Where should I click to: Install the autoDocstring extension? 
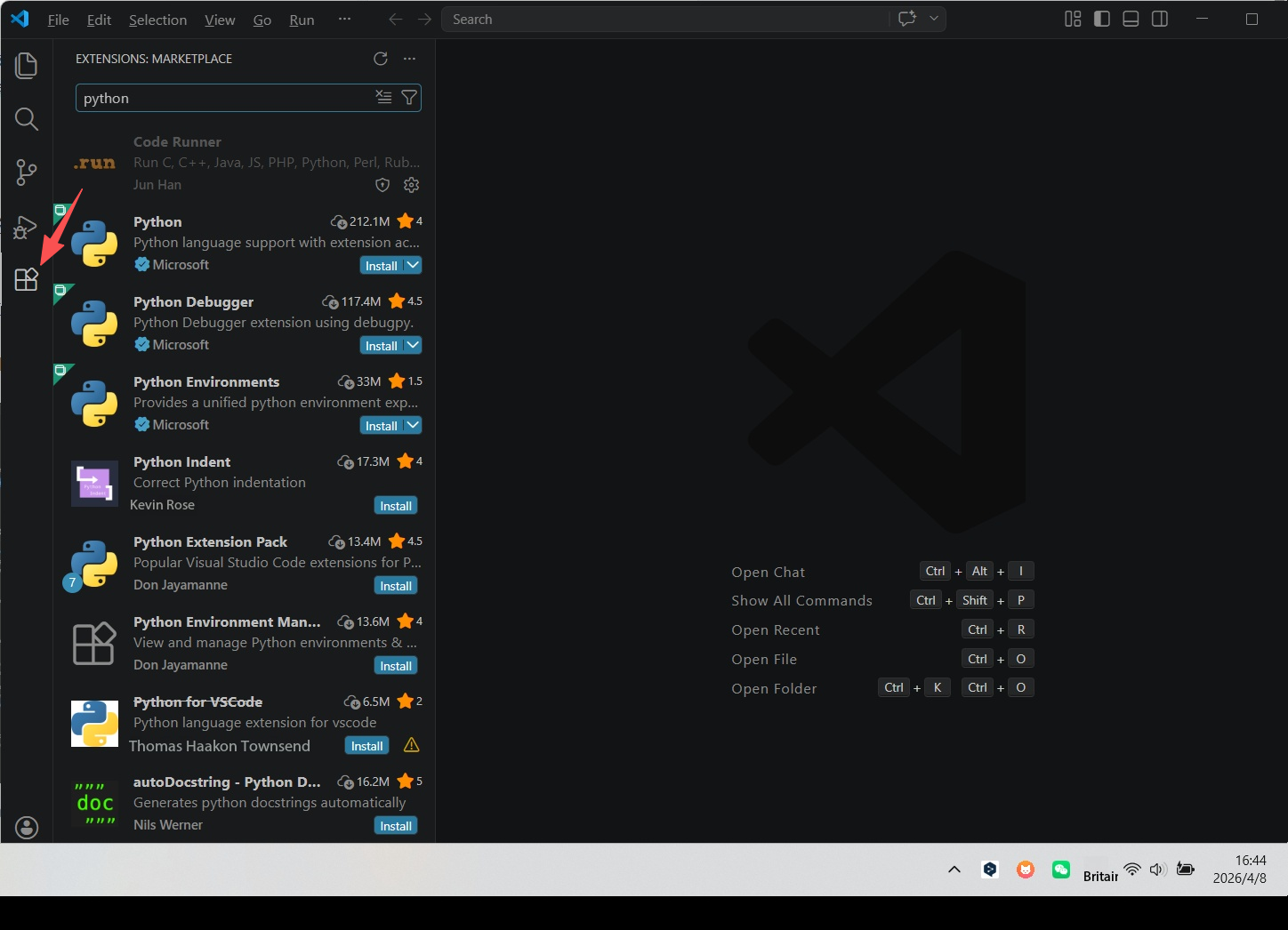tap(396, 825)
